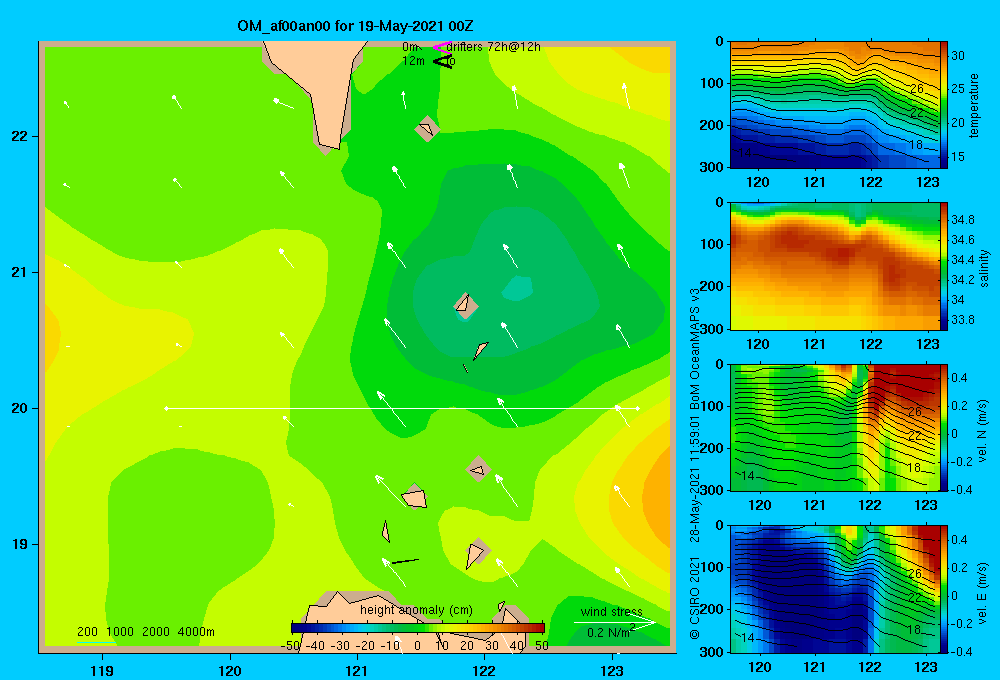Click the 26 isotherm label in temperature plot
Screen dimensions: 1000x680
click(x=917, y=89)
